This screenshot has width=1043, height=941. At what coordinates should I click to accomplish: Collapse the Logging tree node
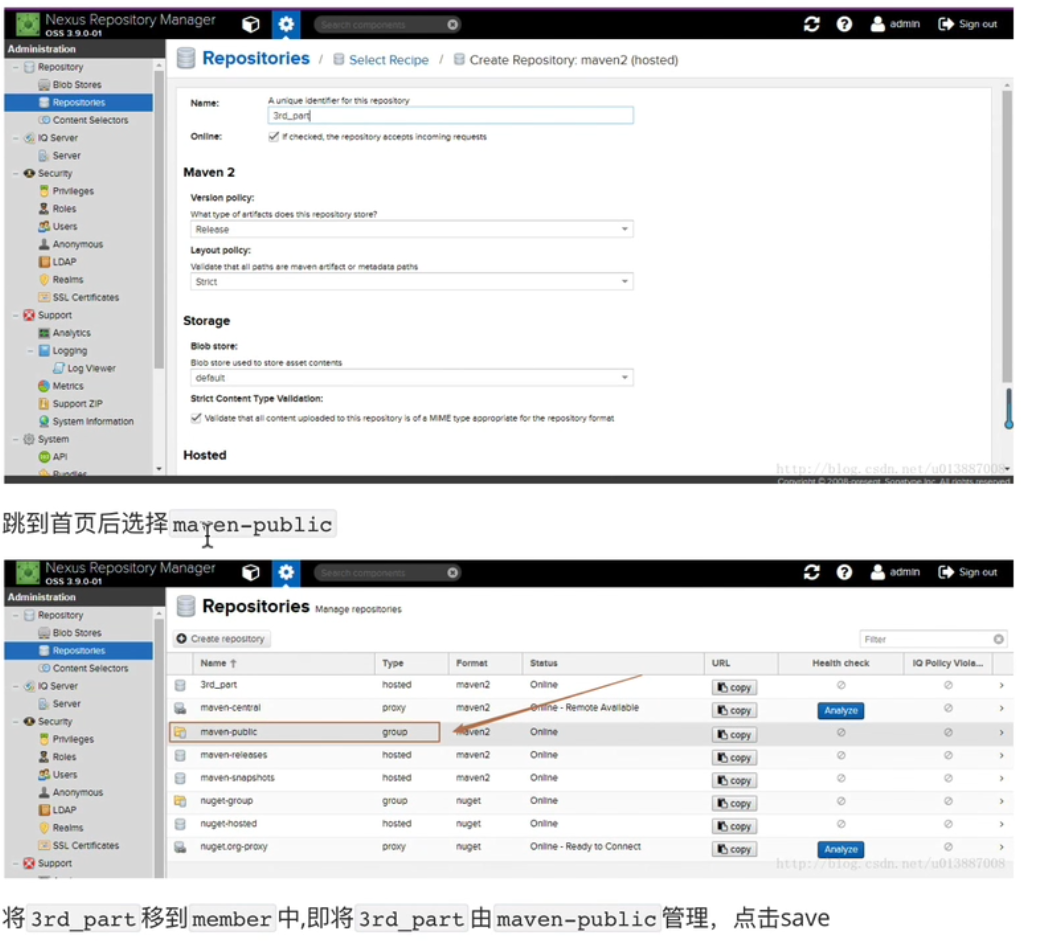[x=31, y=350]
